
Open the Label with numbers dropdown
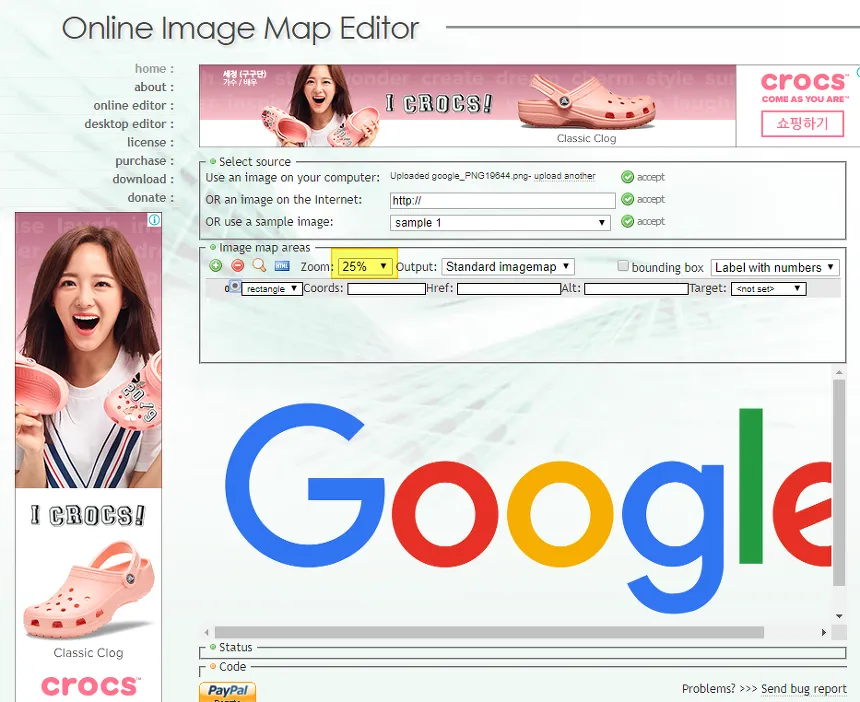click(775, 268)
